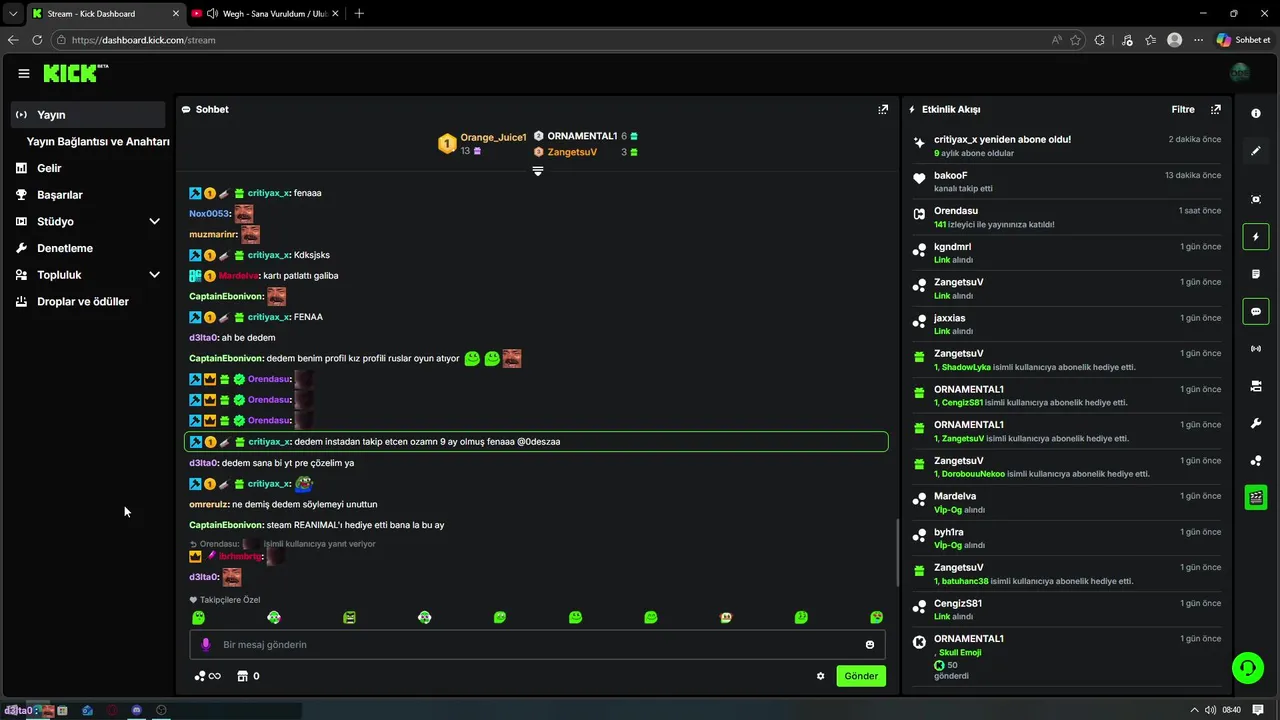Select the Stream - Kick Dashboard browser tab
The width and height of the screenshot is (1280, 720).
pos(104,13)
